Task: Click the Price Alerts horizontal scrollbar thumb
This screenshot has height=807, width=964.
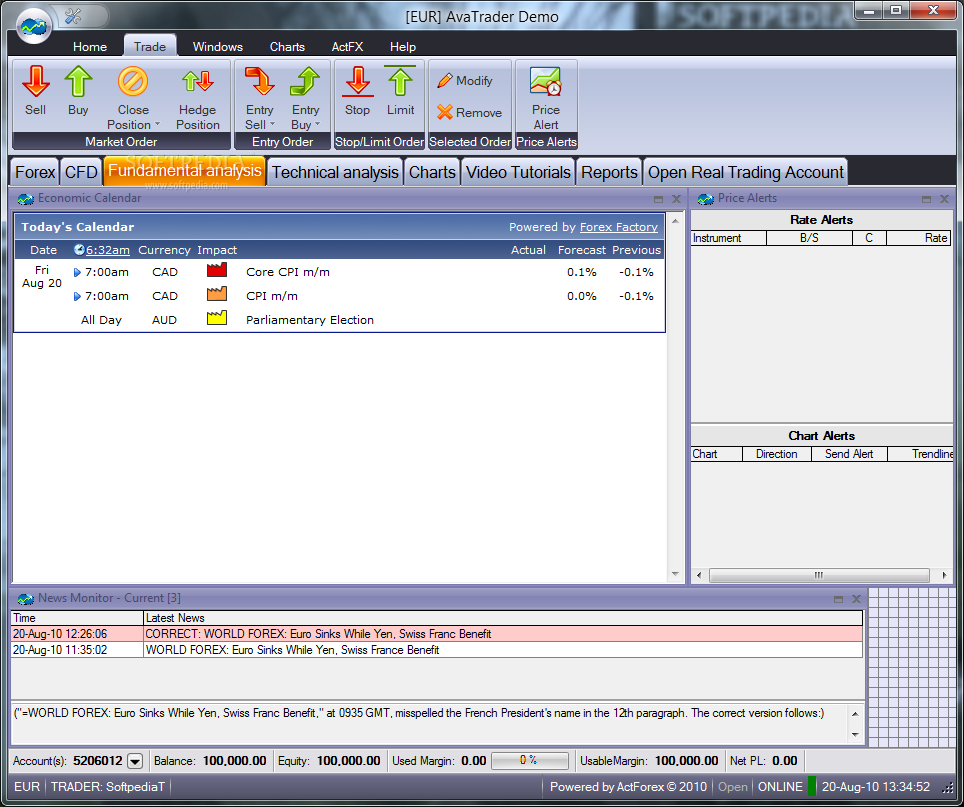Action: (x=819, y=575)
